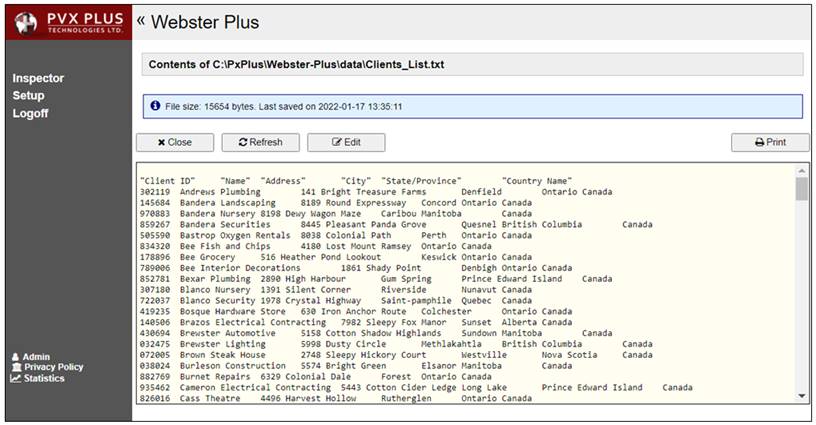Click the 505590 Bastrop Oxygen Rentals row
This screenshot has height=425, width=816.
click(x=336, y=236)
